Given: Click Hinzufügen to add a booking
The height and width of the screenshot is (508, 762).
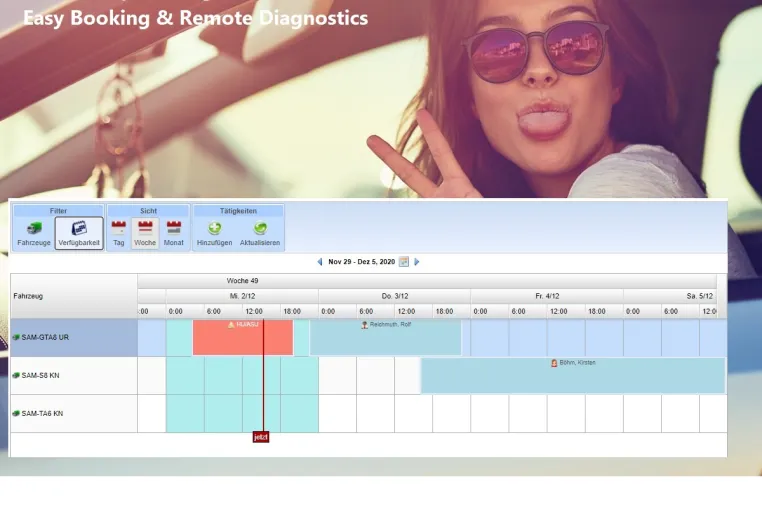Looking at the screenshot, I should point(214,233).
